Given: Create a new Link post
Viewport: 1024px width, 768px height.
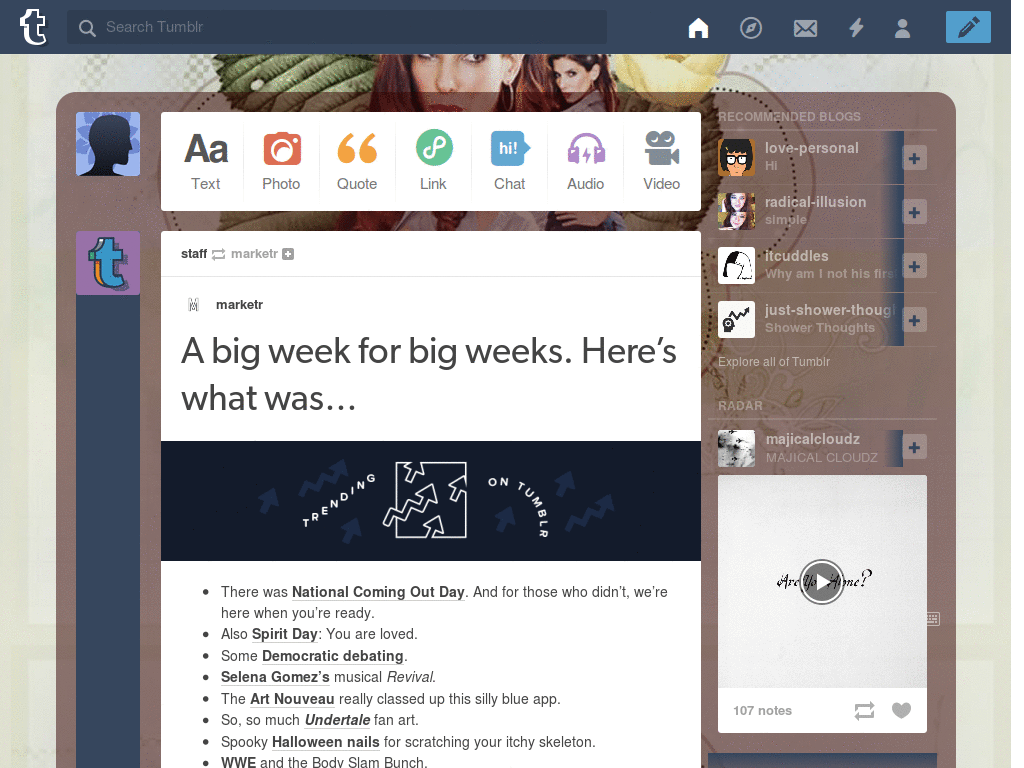Looking at the screenshot, I should (434, 161).
